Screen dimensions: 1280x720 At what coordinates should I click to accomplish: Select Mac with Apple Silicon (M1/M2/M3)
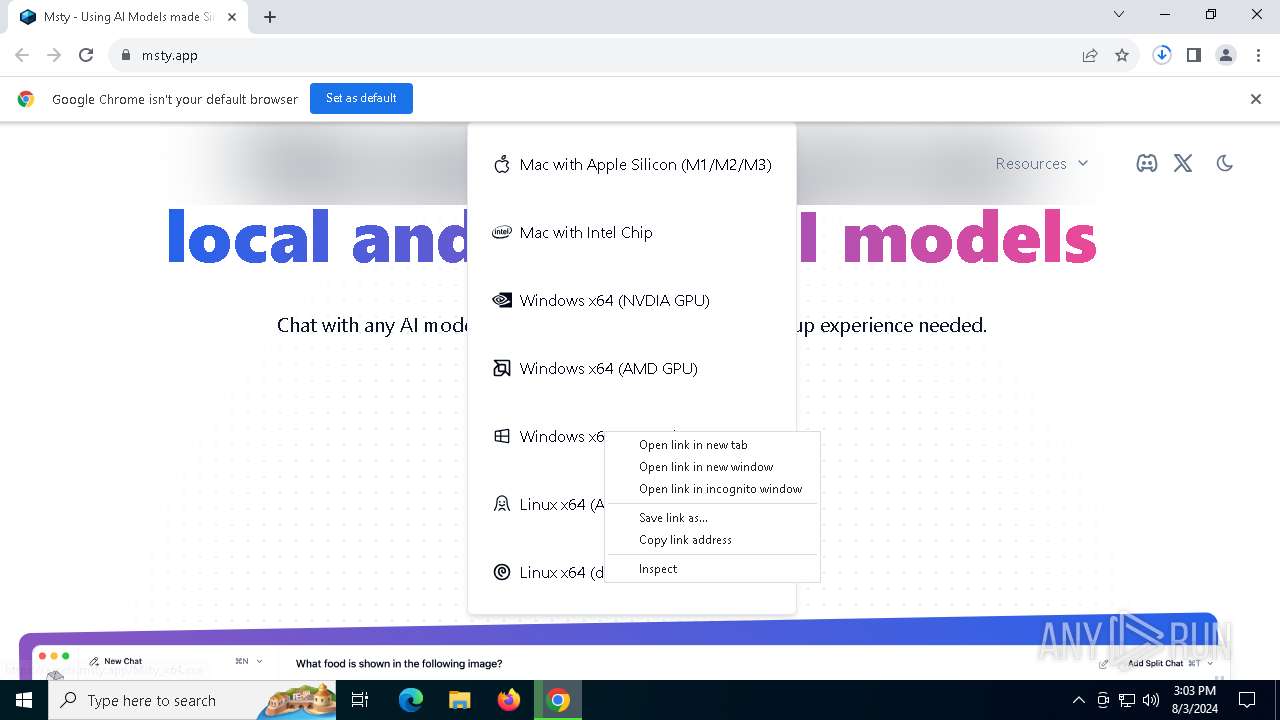click(632, 164)
